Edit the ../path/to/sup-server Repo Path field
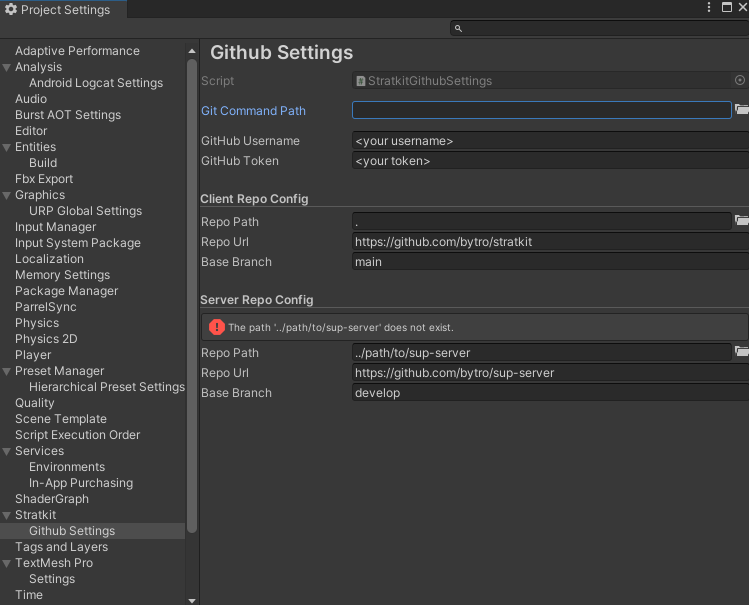 [x=541, y=352]
